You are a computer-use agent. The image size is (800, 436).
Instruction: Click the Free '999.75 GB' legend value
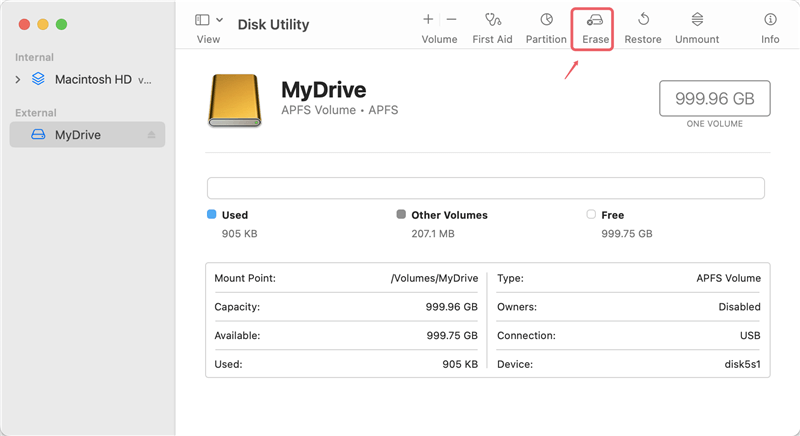coord(627,234)
